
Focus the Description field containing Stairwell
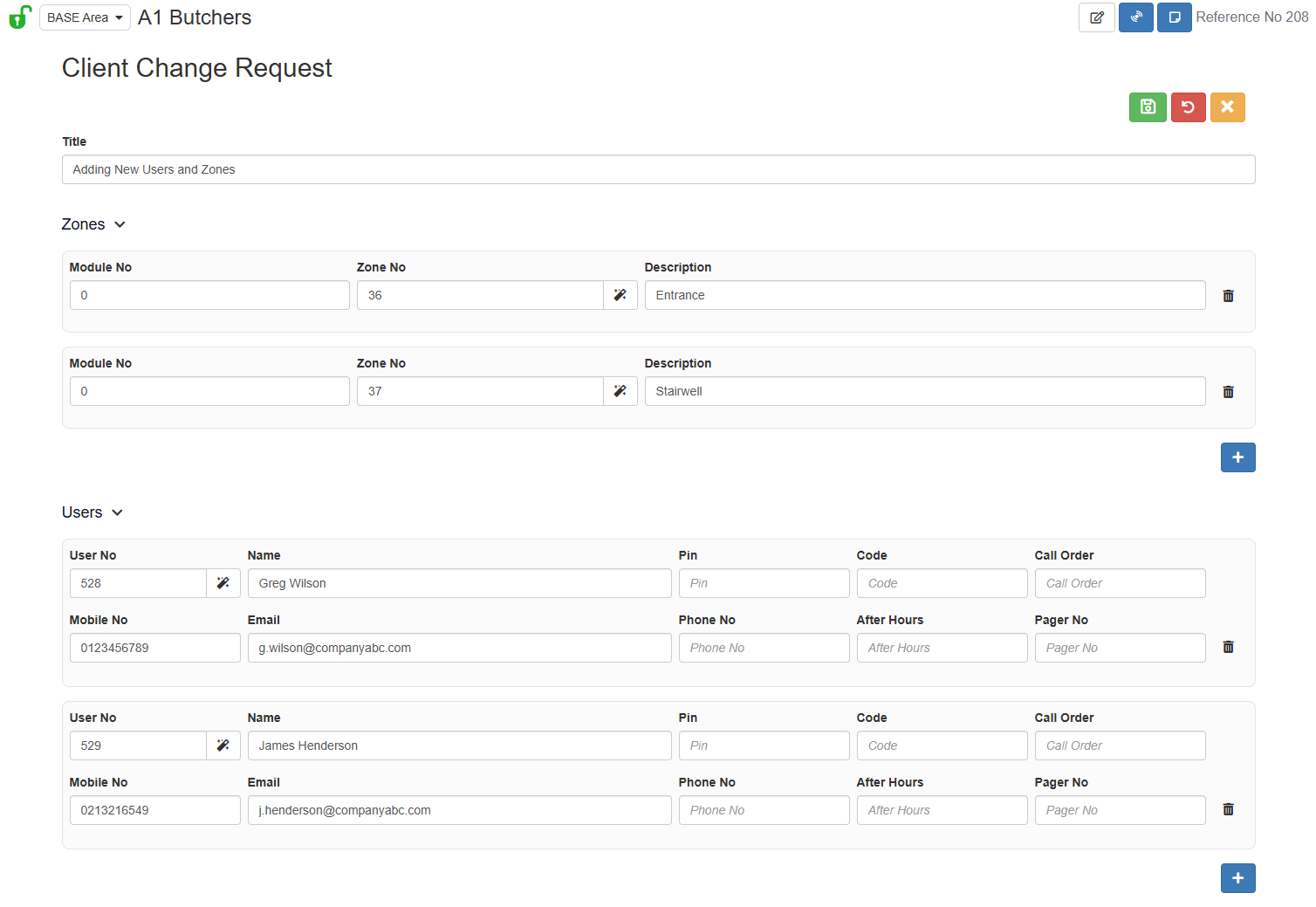(x=924, y=391)
